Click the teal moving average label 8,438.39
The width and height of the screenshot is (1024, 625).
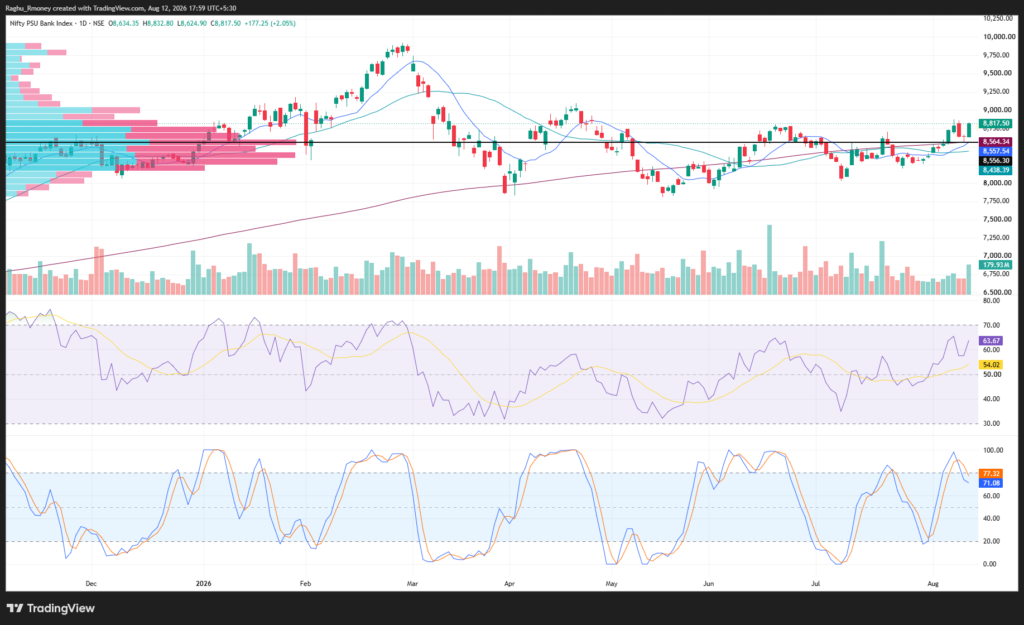pyautogui.click(x=996, y=170)
